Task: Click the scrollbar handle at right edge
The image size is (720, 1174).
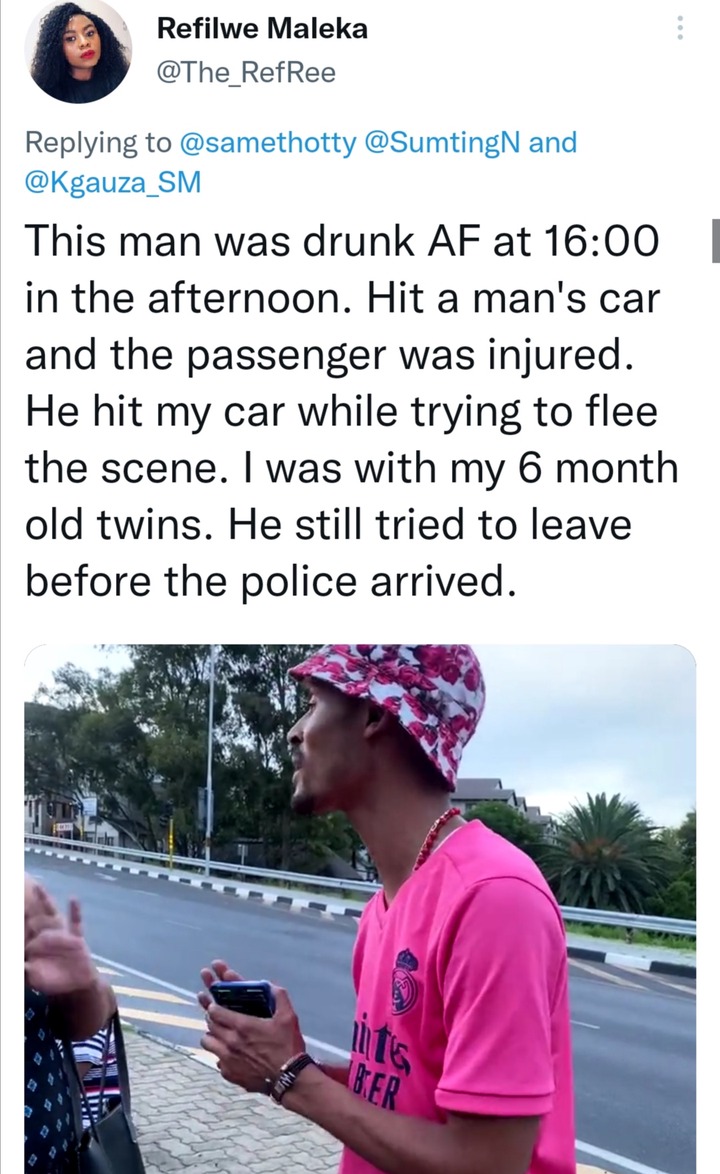Action: pyautogui.click(x=716, y=240)
